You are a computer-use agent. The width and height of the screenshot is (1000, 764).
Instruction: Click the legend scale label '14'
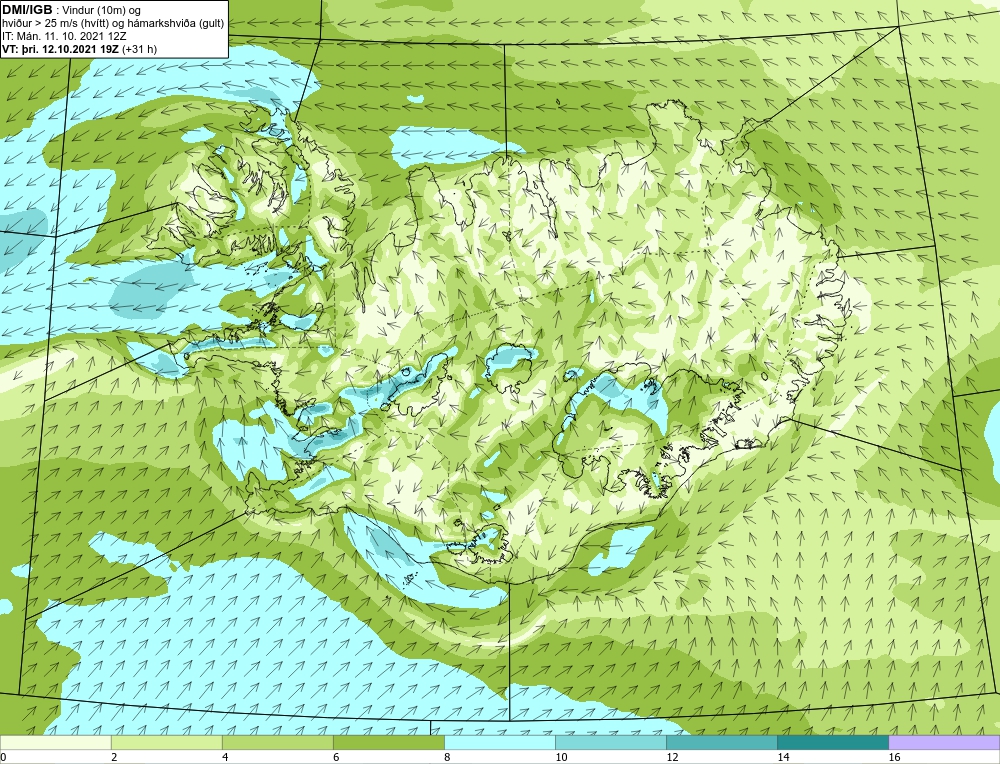783,757
